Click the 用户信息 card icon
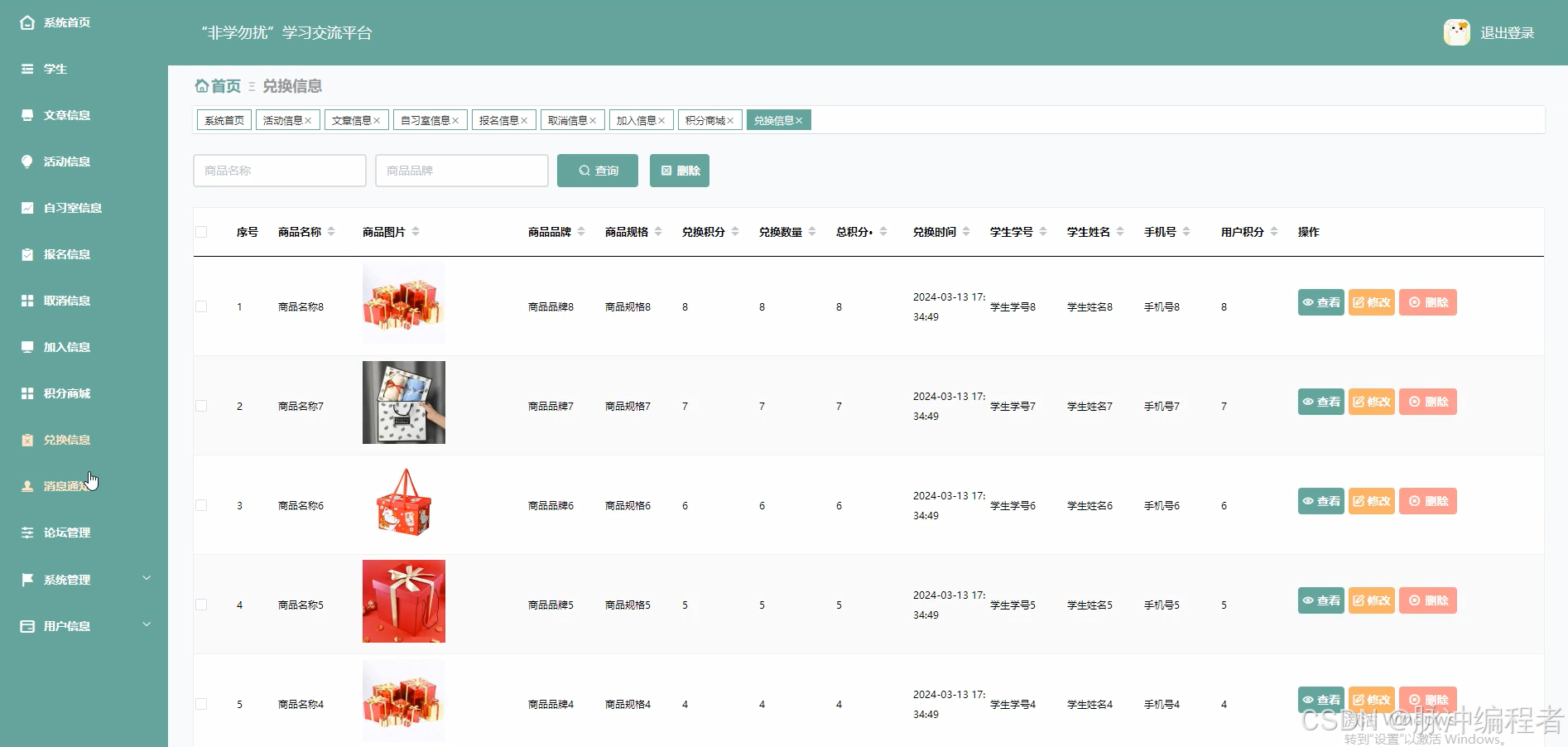Viewport: 1568px width, 747px height. [x=27, y=626]
